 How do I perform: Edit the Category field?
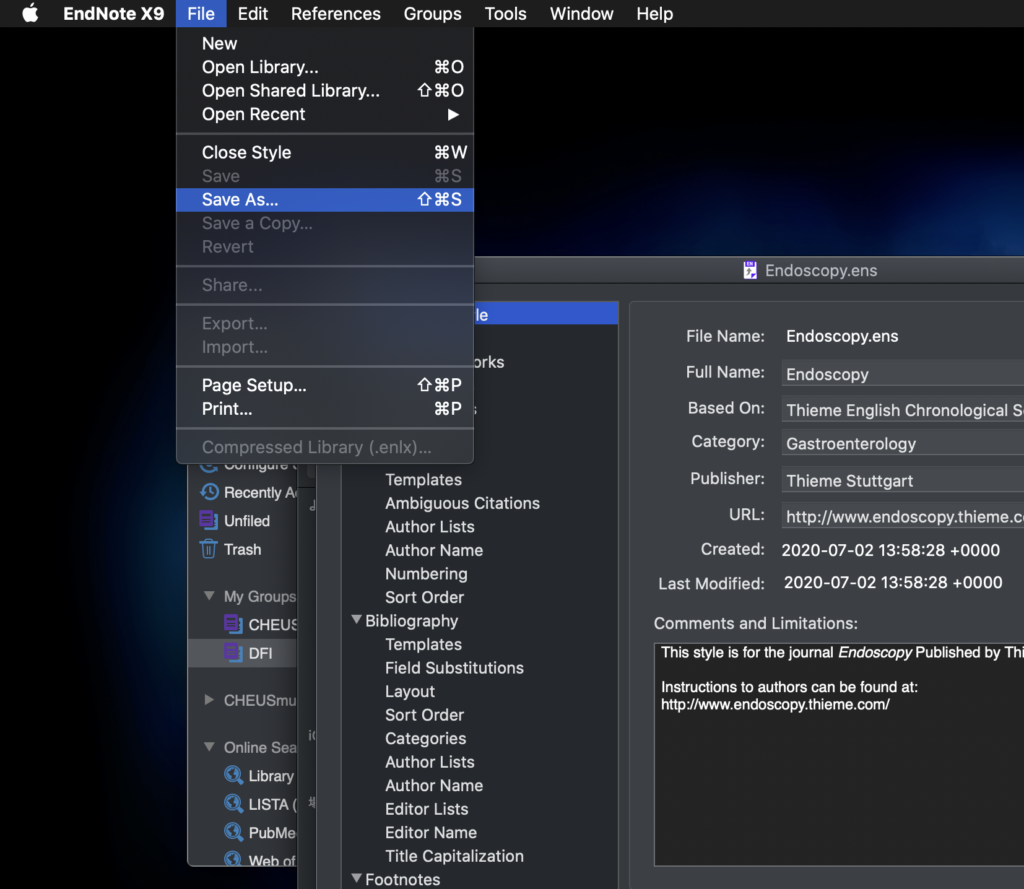(x=903, y=444)
